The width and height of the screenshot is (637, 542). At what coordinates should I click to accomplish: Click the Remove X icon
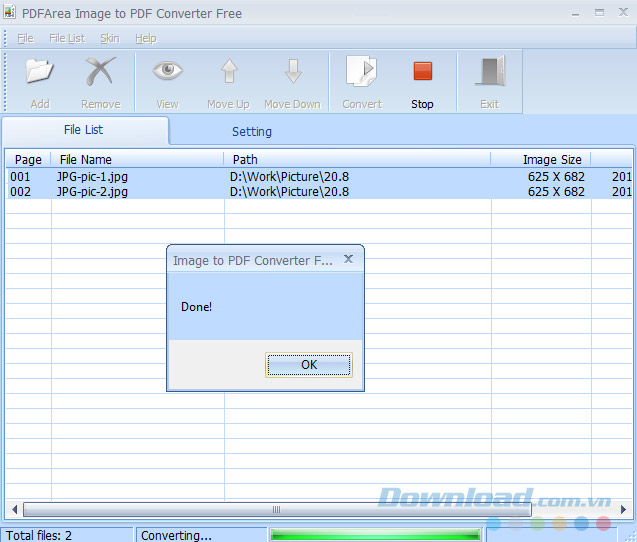click(100, 71)
